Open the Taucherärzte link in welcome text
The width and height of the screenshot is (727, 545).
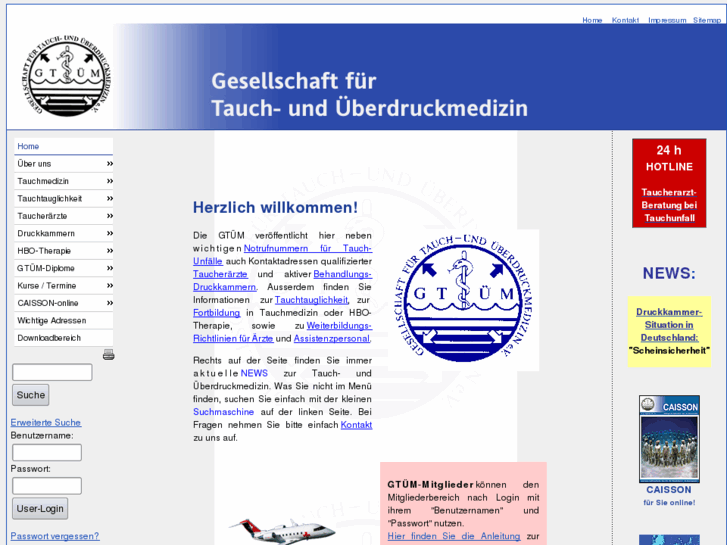pyautogui.click(x=220, y=274)
